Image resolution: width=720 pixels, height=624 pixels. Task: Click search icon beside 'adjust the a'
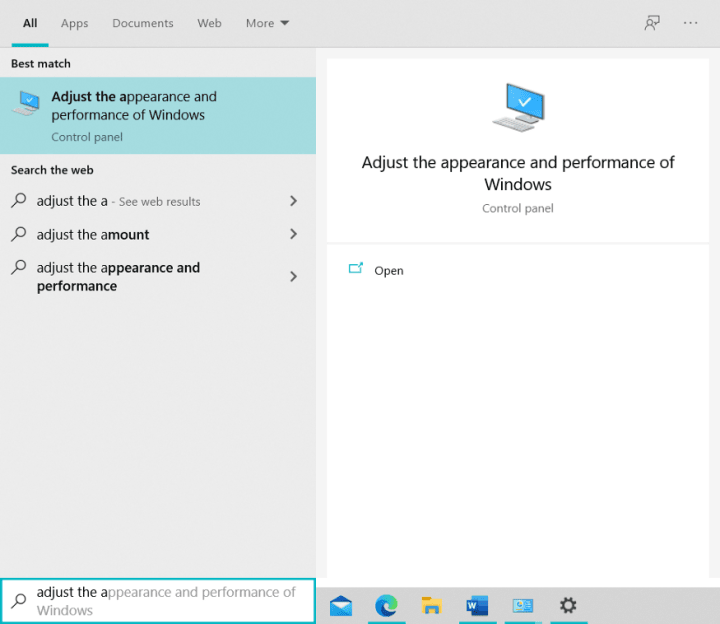[19, 200]
